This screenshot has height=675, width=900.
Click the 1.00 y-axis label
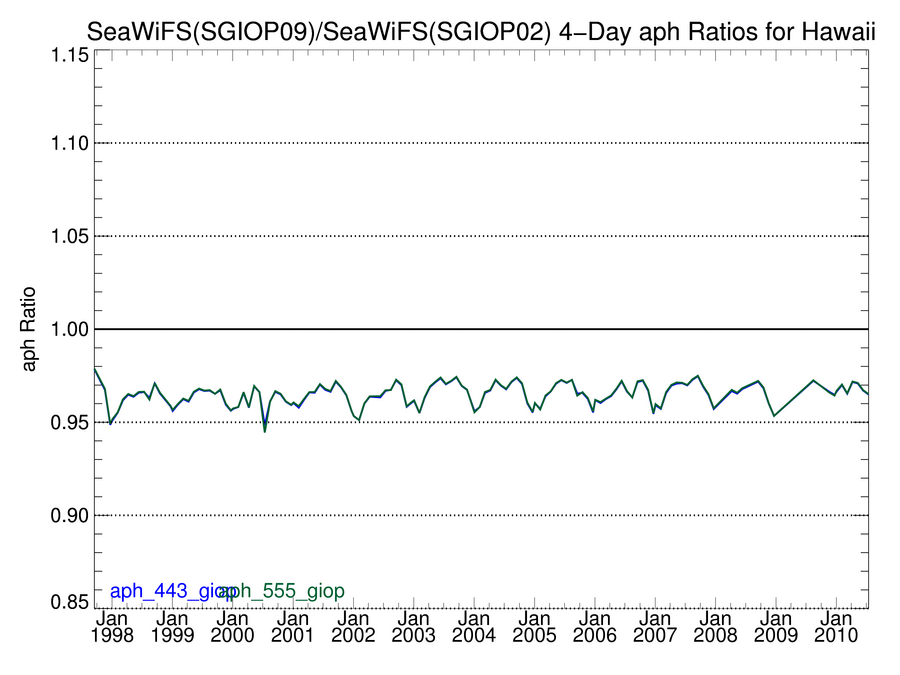(70, 329)
